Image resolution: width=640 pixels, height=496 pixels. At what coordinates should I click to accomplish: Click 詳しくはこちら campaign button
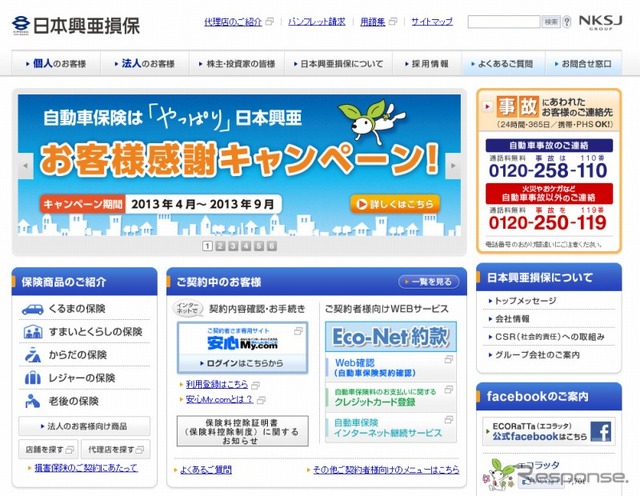pyautogui.click(x=395, y=204)
